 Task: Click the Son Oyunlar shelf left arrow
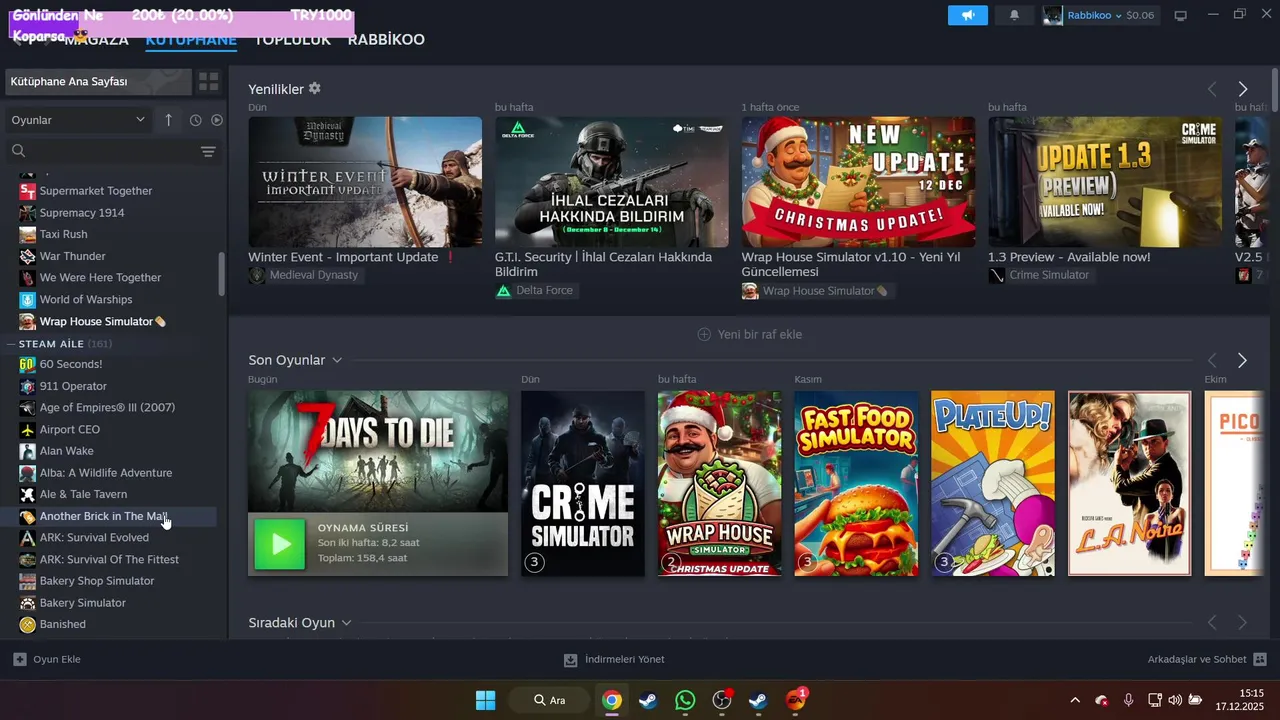[1212, 360]
